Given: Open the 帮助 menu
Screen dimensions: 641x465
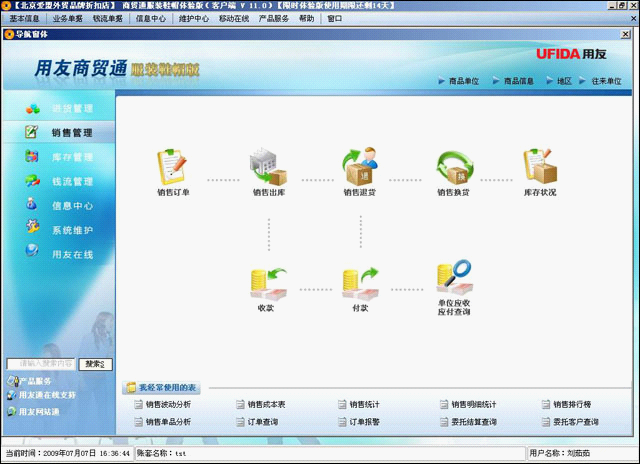Looking at the screenshot, I should point(306,18).
